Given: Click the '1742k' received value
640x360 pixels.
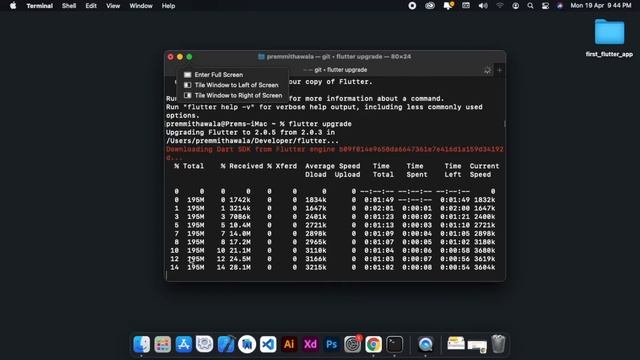Looking at the screenshot, I should pyautogui.click(x=240, y=200).
